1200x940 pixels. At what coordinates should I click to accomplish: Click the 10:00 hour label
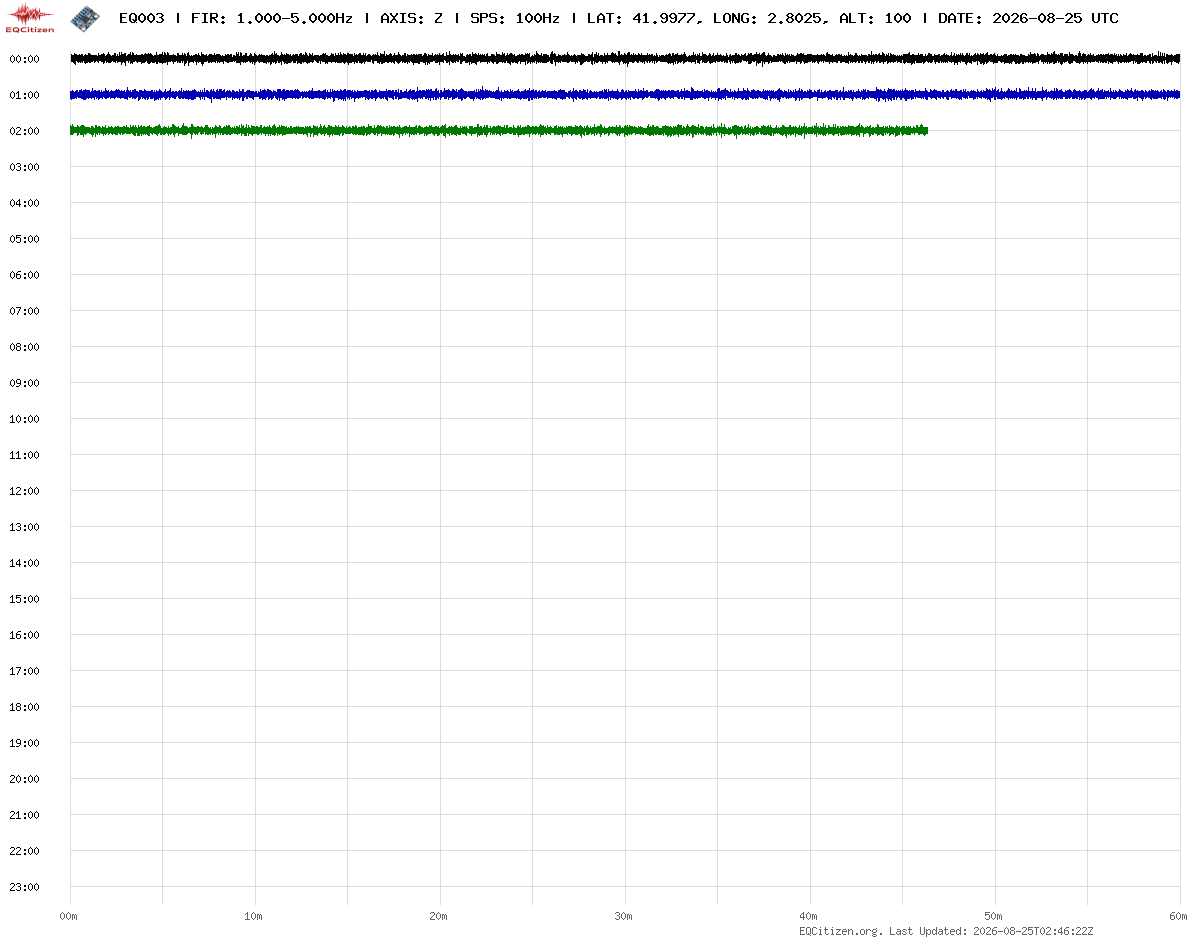click(24, 419)
